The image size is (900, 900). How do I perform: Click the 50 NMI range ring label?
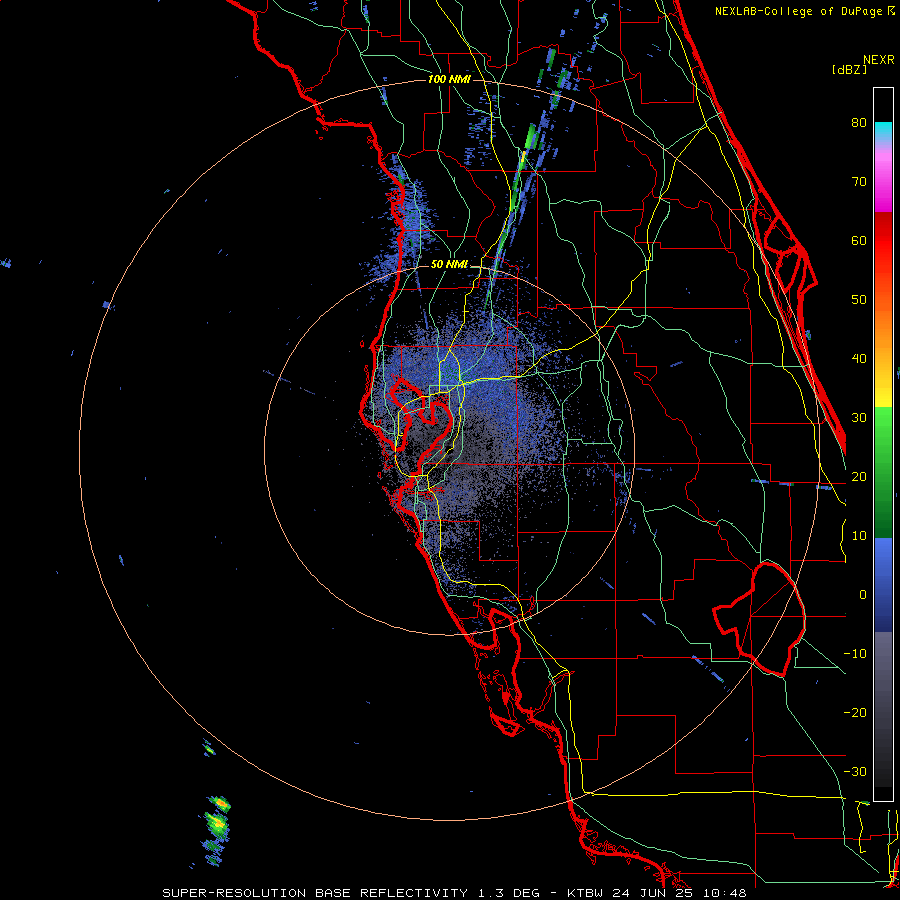tap(449, 265)
